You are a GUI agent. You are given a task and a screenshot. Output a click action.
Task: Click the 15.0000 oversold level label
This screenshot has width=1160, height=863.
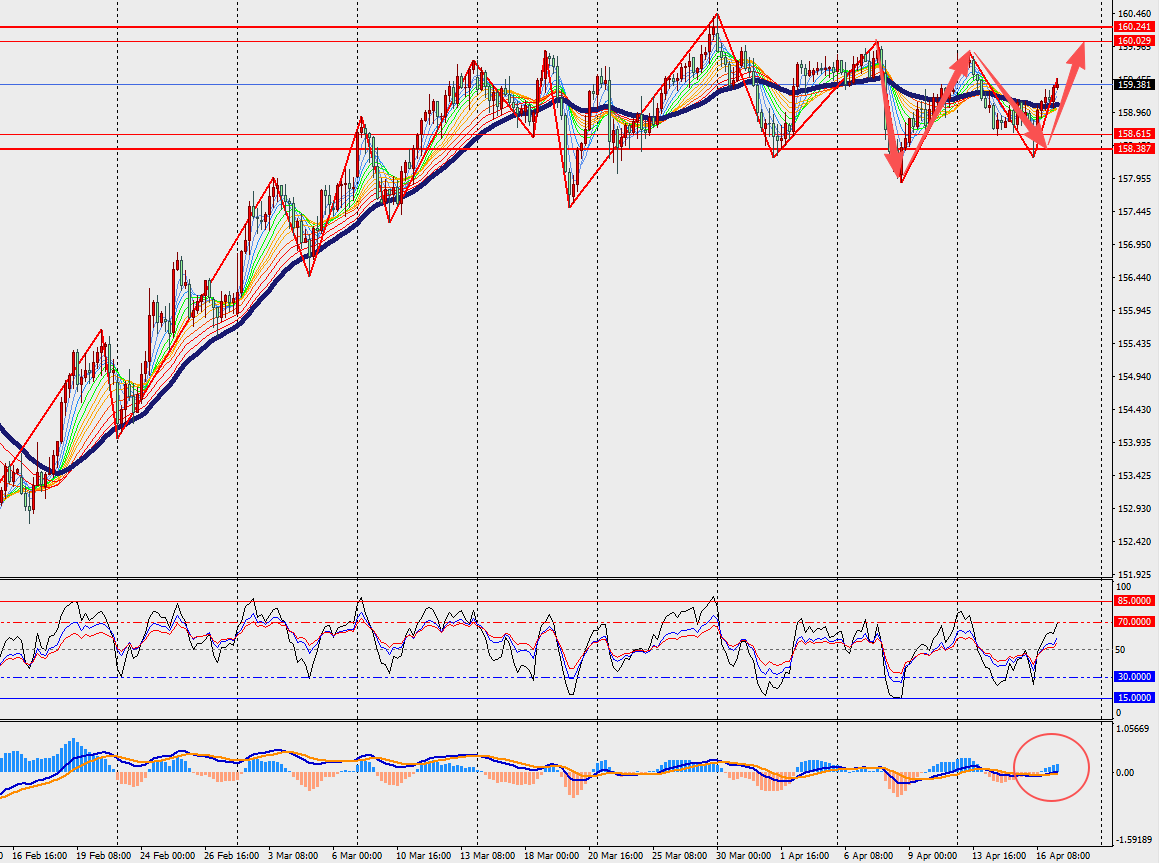click(1134, 698)
